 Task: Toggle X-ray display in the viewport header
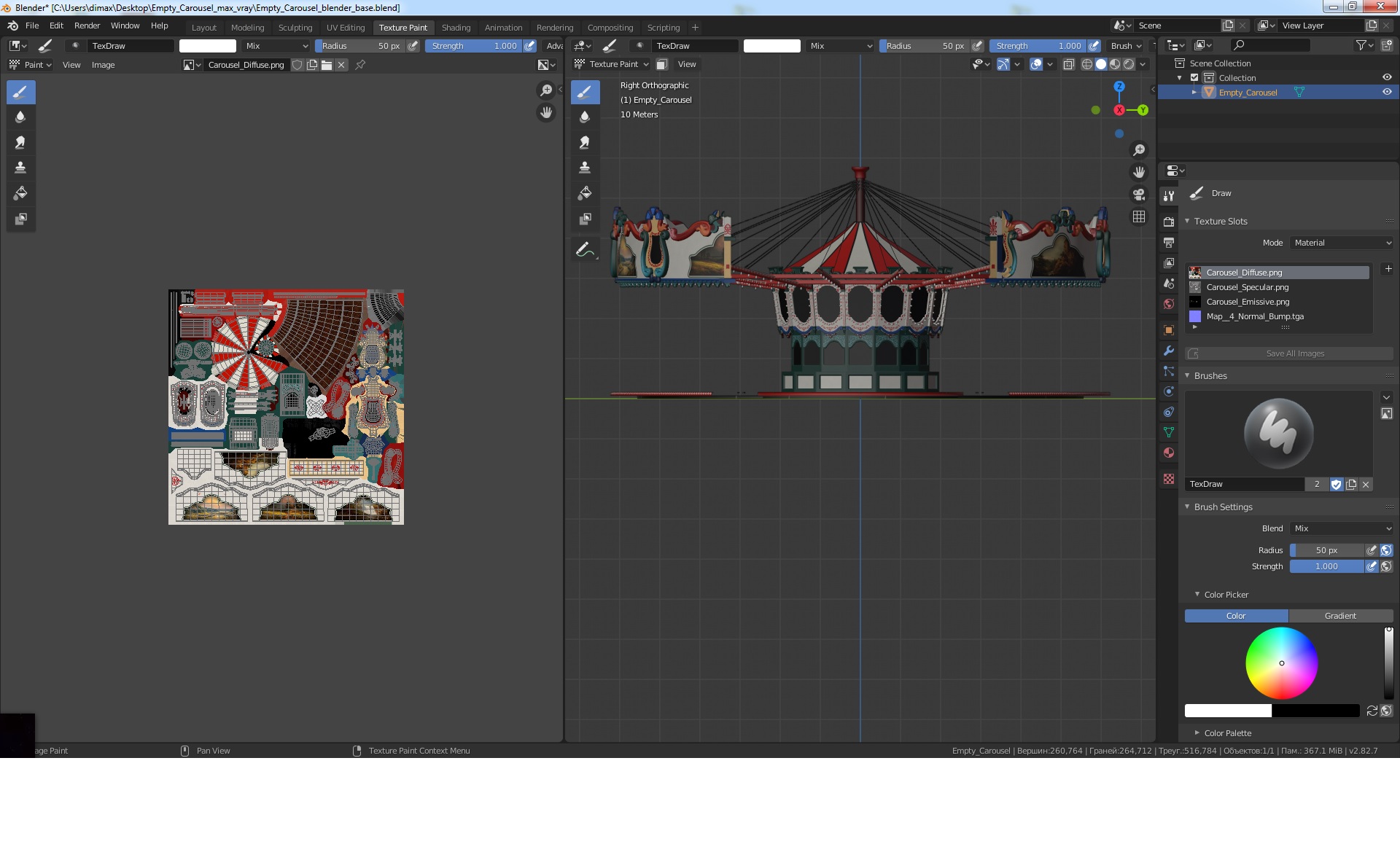(1069, 64)
